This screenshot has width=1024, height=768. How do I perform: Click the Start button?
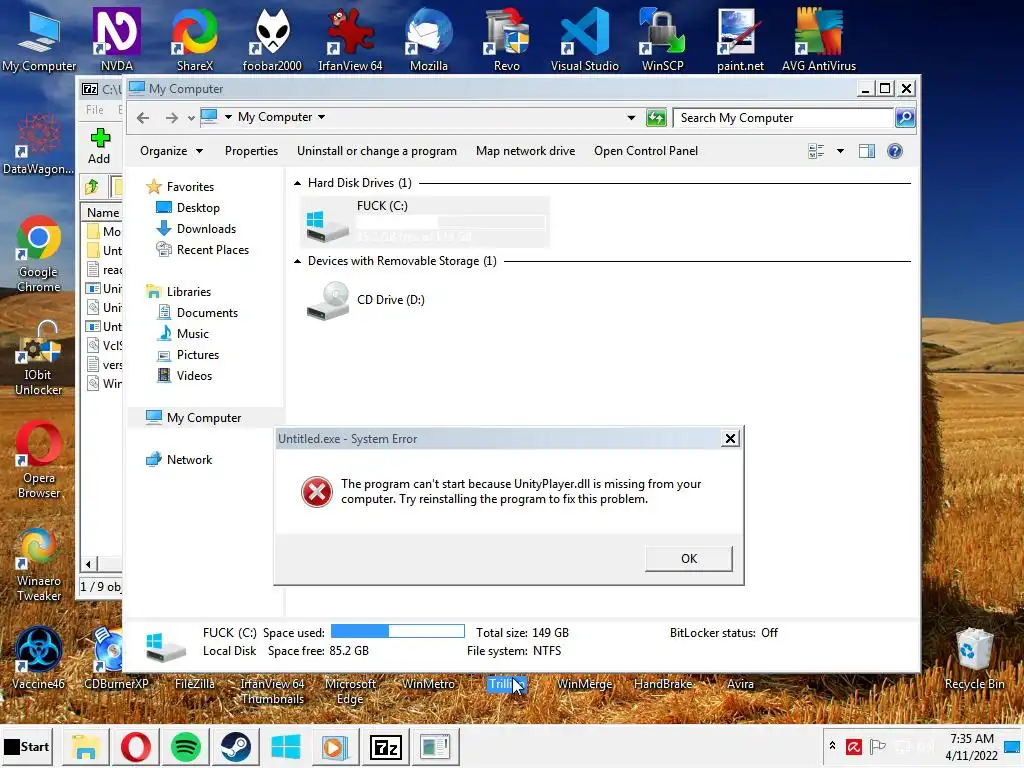pyautogui.click(x=27, y=746)
